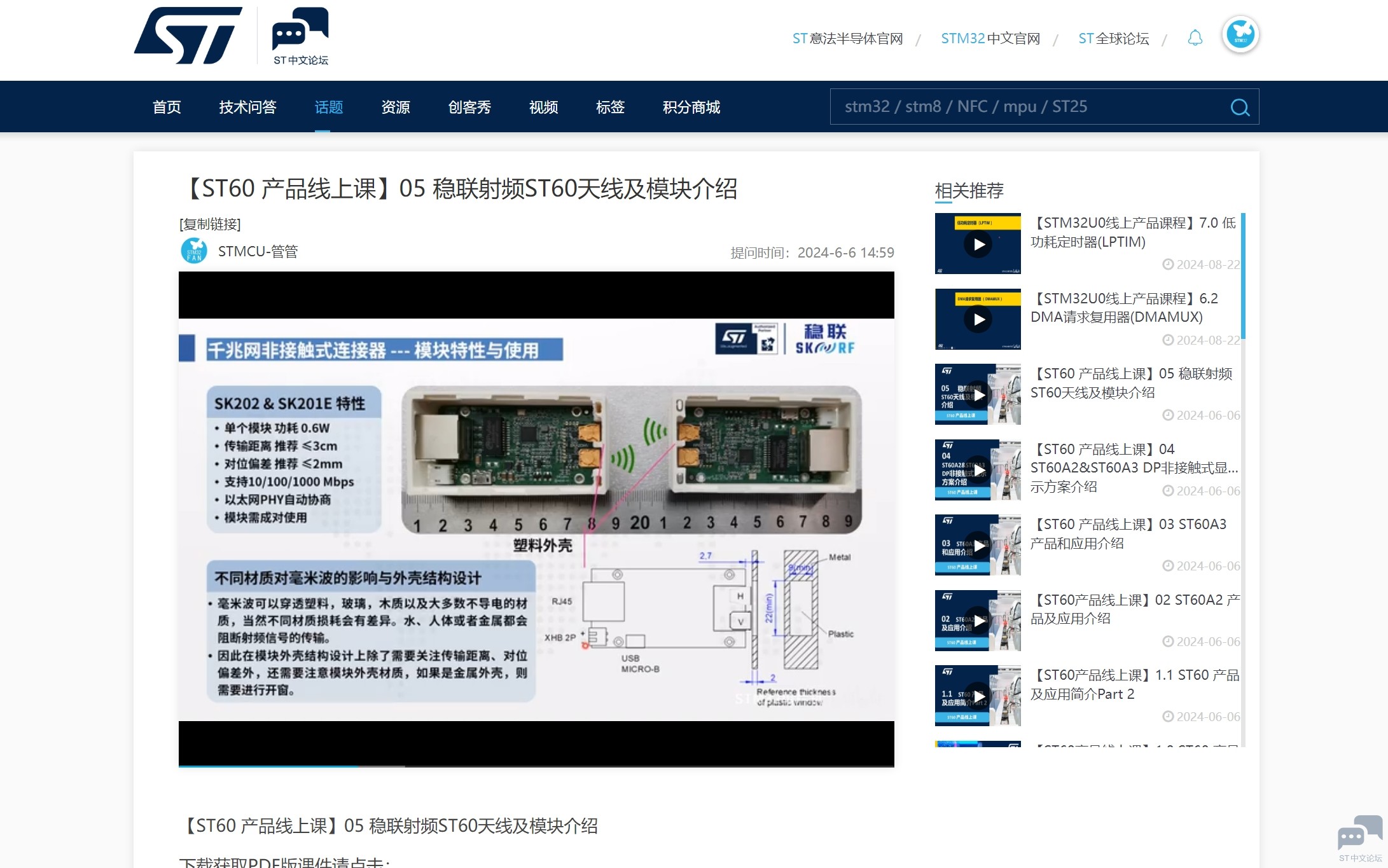Open the STMCU-管管 author name link
Screen dimensions: 1388x868
pos(258,251)
